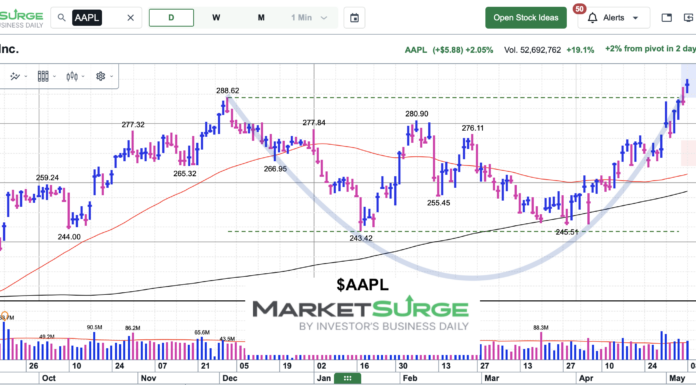Switch to the Daily (D) chart

[171, 18]
